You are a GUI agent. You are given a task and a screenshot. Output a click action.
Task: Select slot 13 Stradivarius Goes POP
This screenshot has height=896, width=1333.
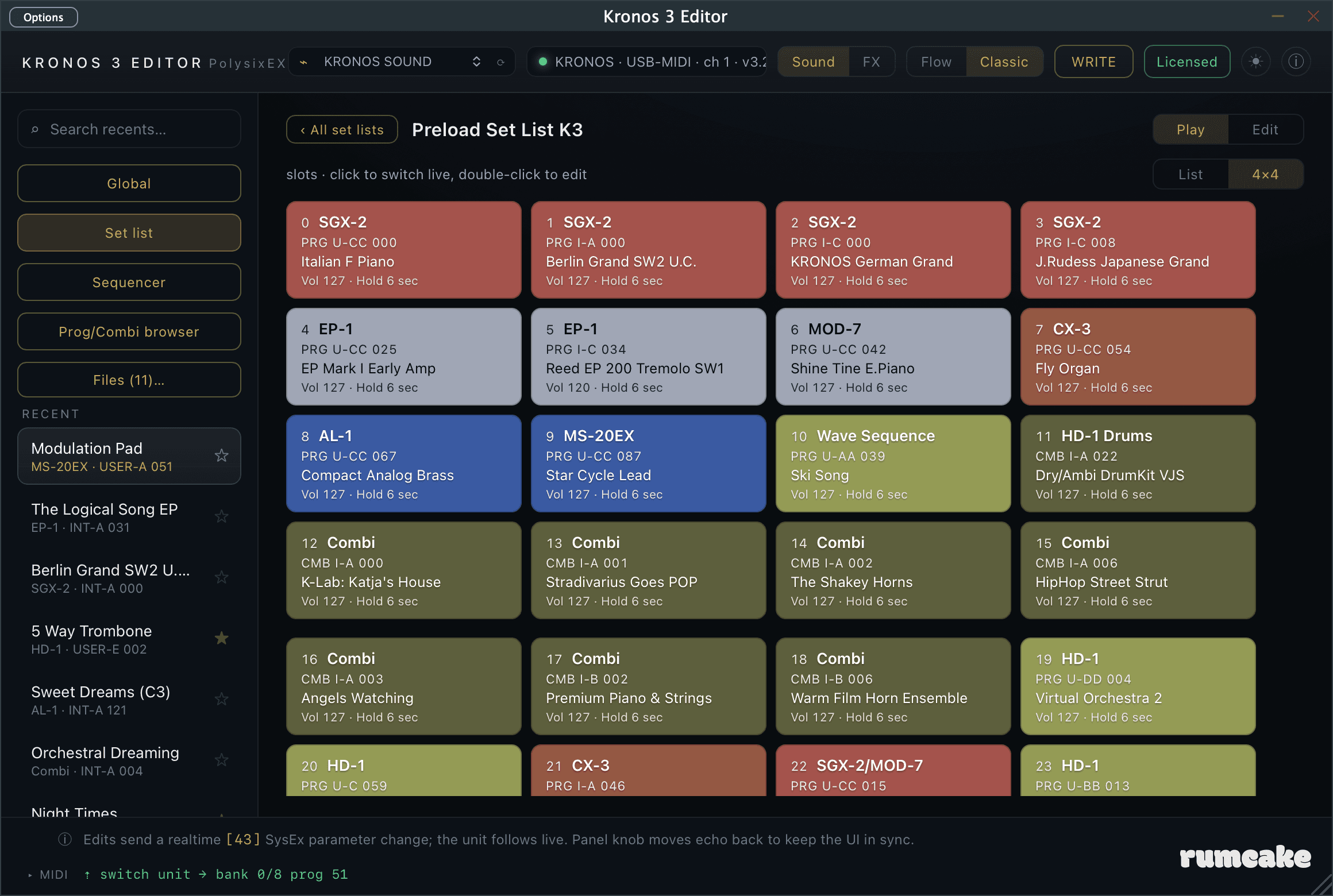(x=648, y=570)
